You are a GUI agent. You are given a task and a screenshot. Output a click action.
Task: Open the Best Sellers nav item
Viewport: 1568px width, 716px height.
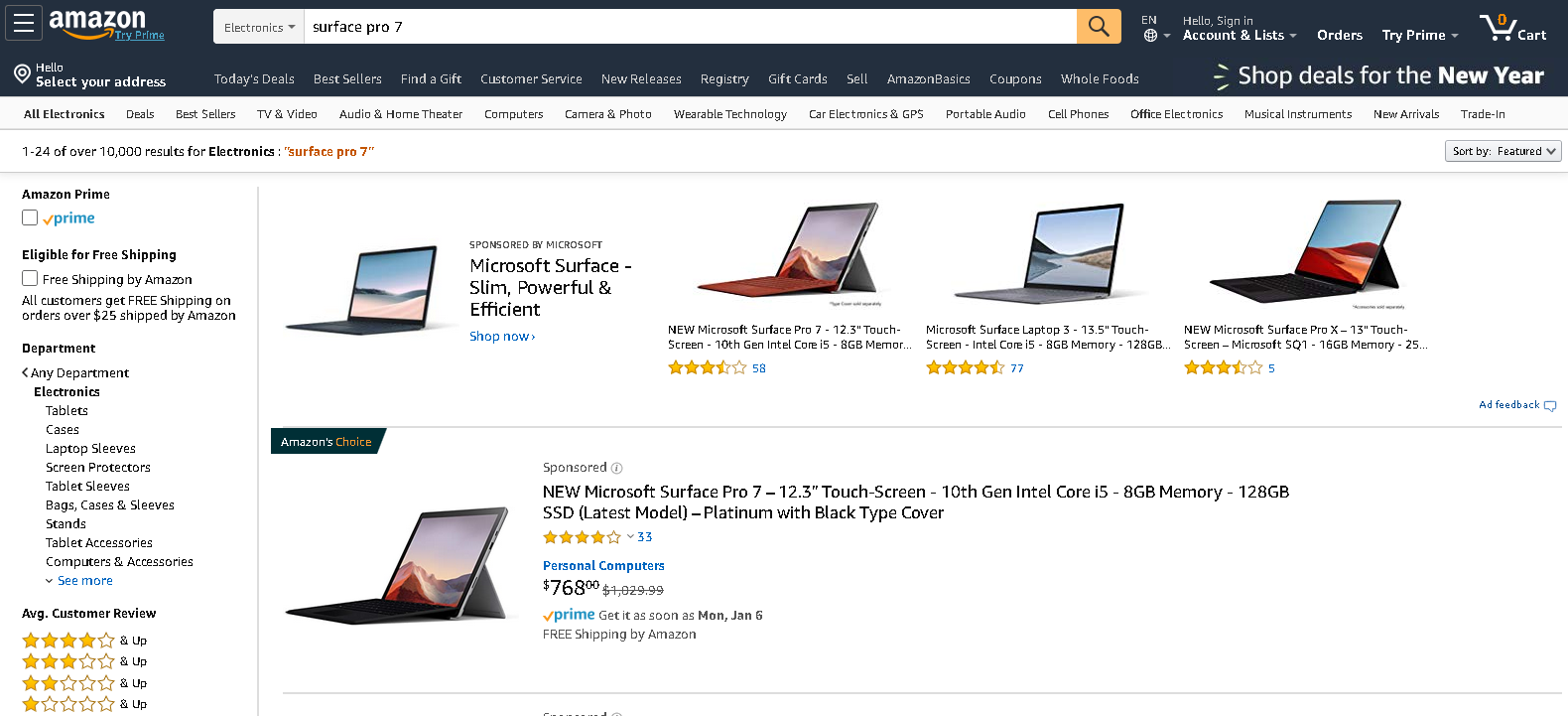(347, 79)
